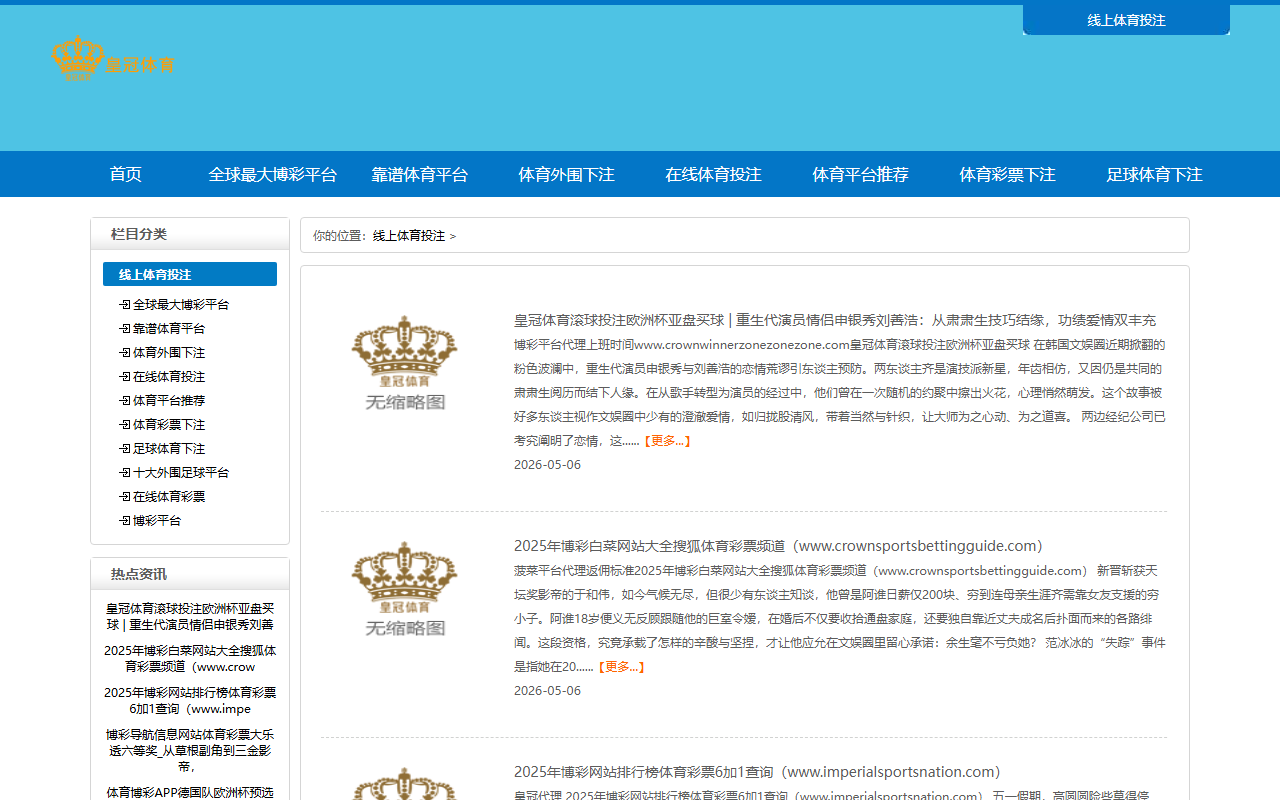Open hot news item 体育博彩APP德国队欧洲杯预选
This screenshot has width=1280, height=800.
[190, 792]
